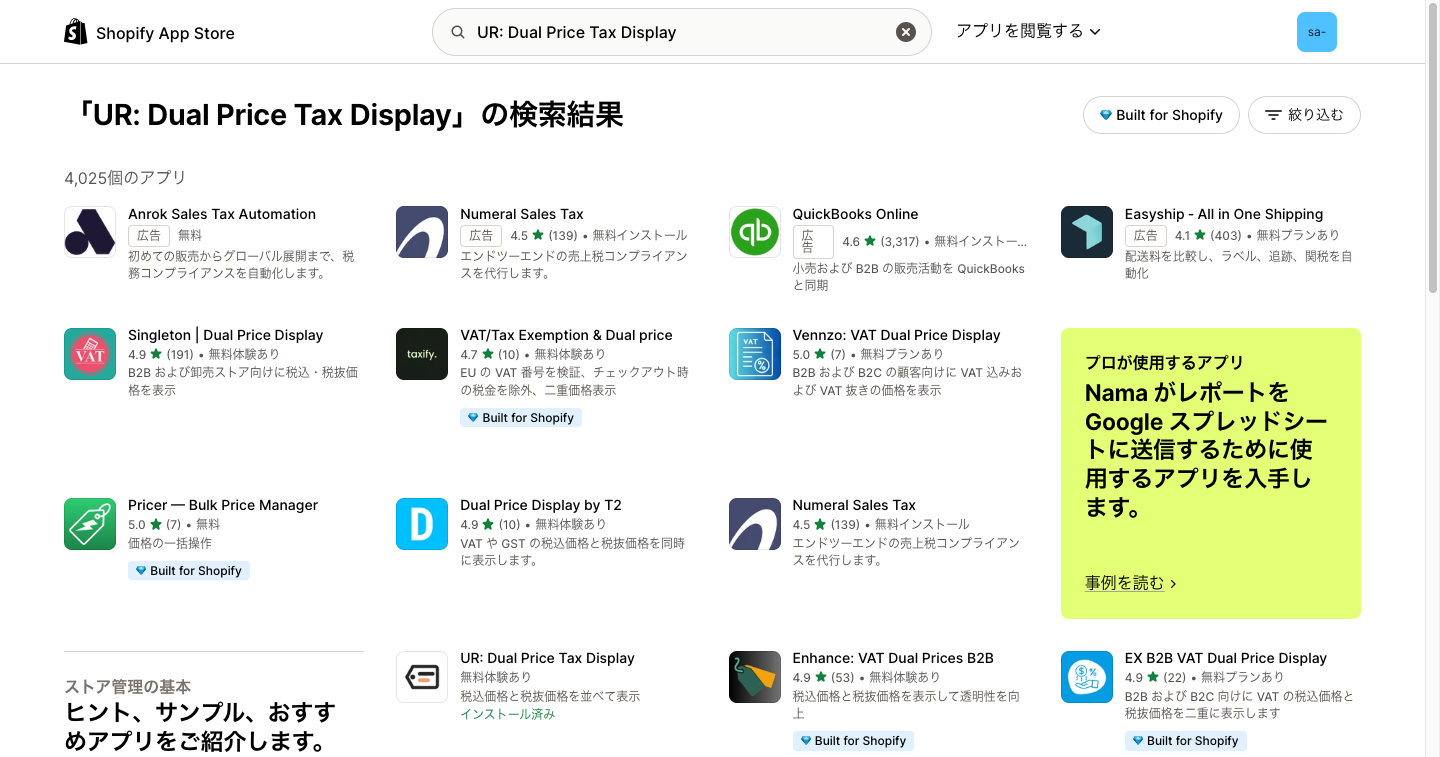The height and width of the screenshot is (757, 1440).
Task: Open the アプリを閲覧する dropdown menu
Action: pyautogui.click(x=1028, y=31)
